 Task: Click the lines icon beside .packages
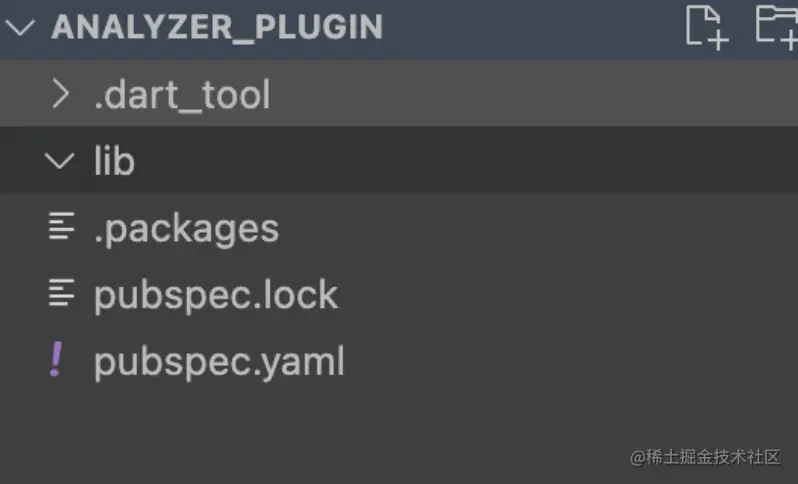pos(61,228)
